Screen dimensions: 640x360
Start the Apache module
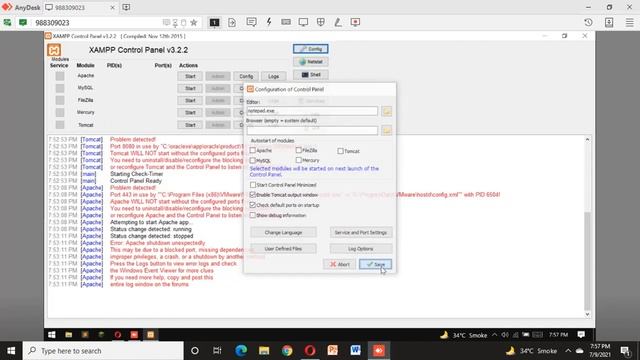190,76
